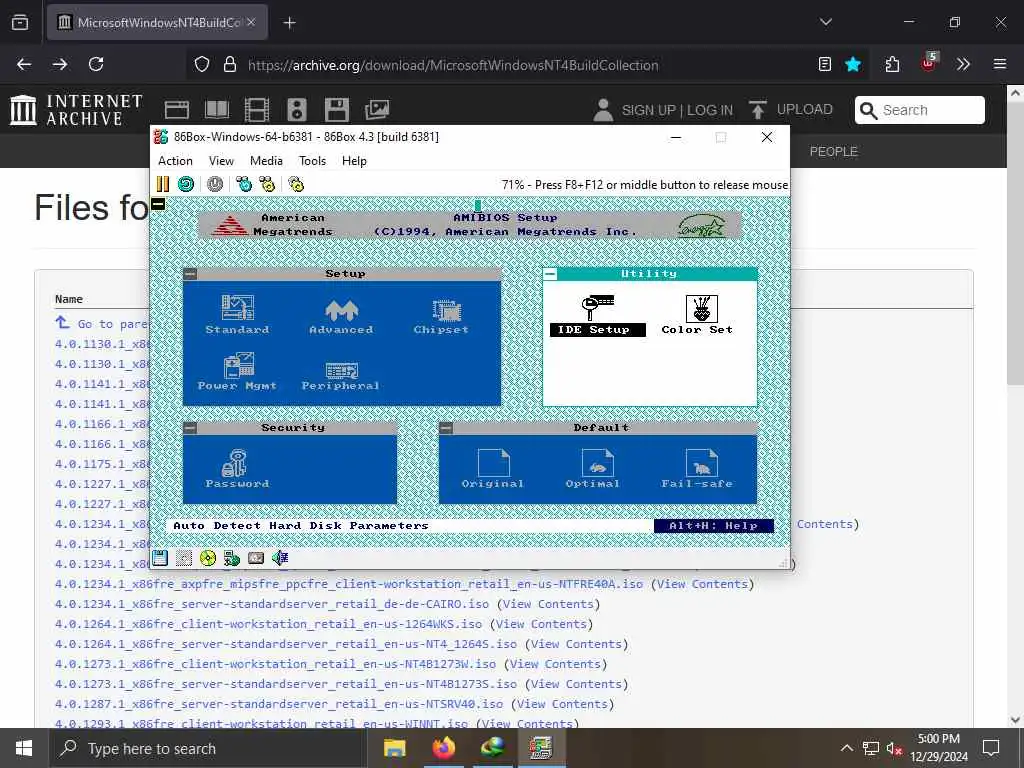Viewport: 1024px width, 768px height.
Task: Open a new Firefox tab
Action: pos(289,23)
